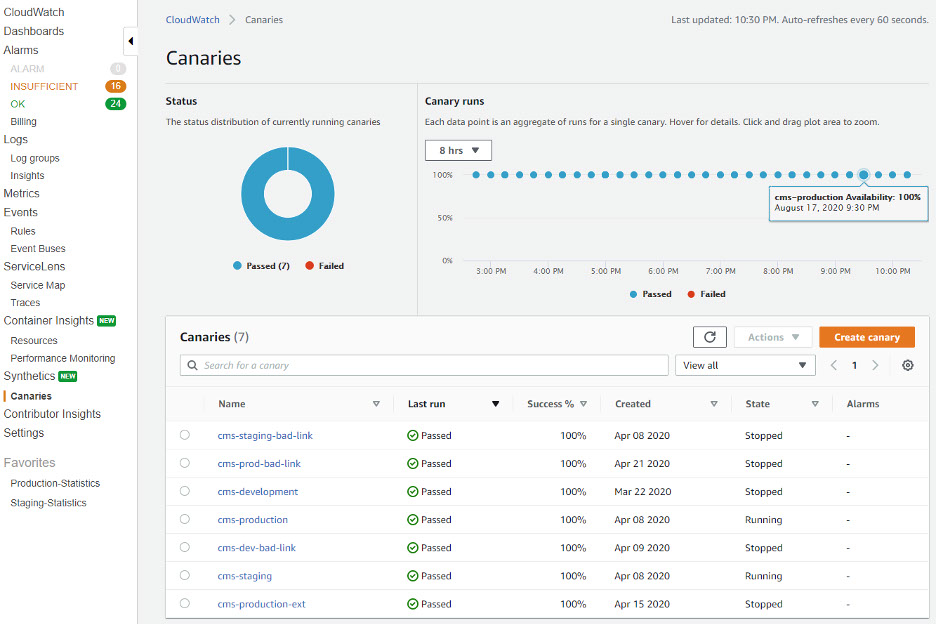Click the Name column sort arrow
The width and height of the screenshot is (936, 624).
pyautogui.click(x=376, y=404)
